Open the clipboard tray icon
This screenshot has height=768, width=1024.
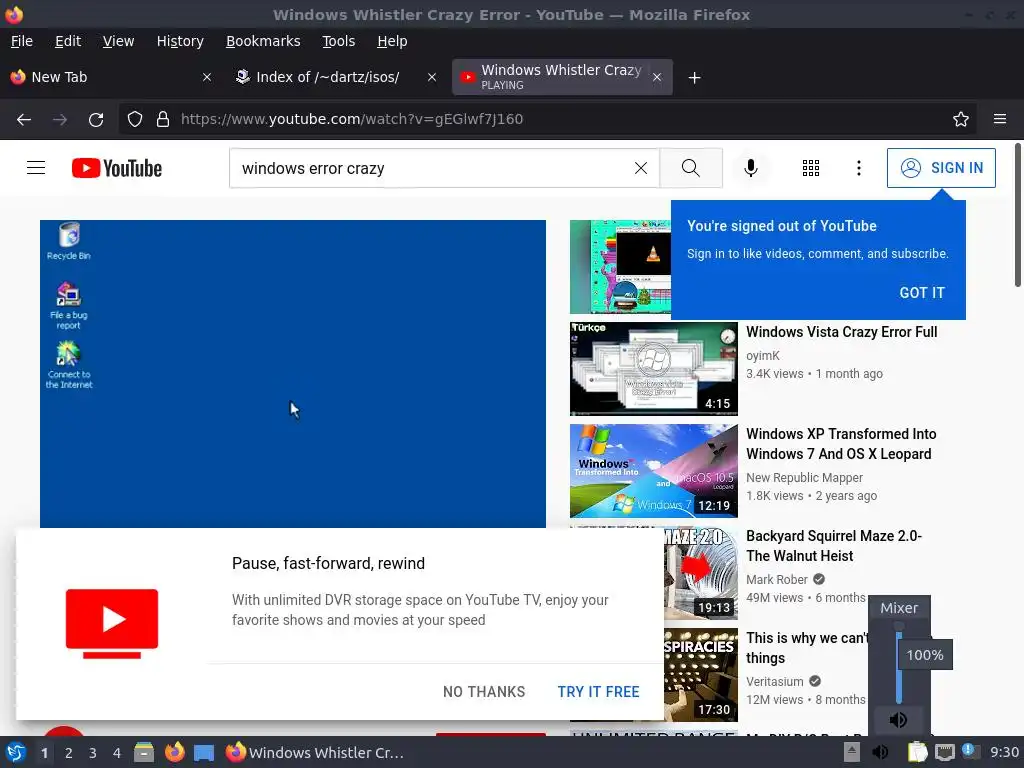coord(918,752)
